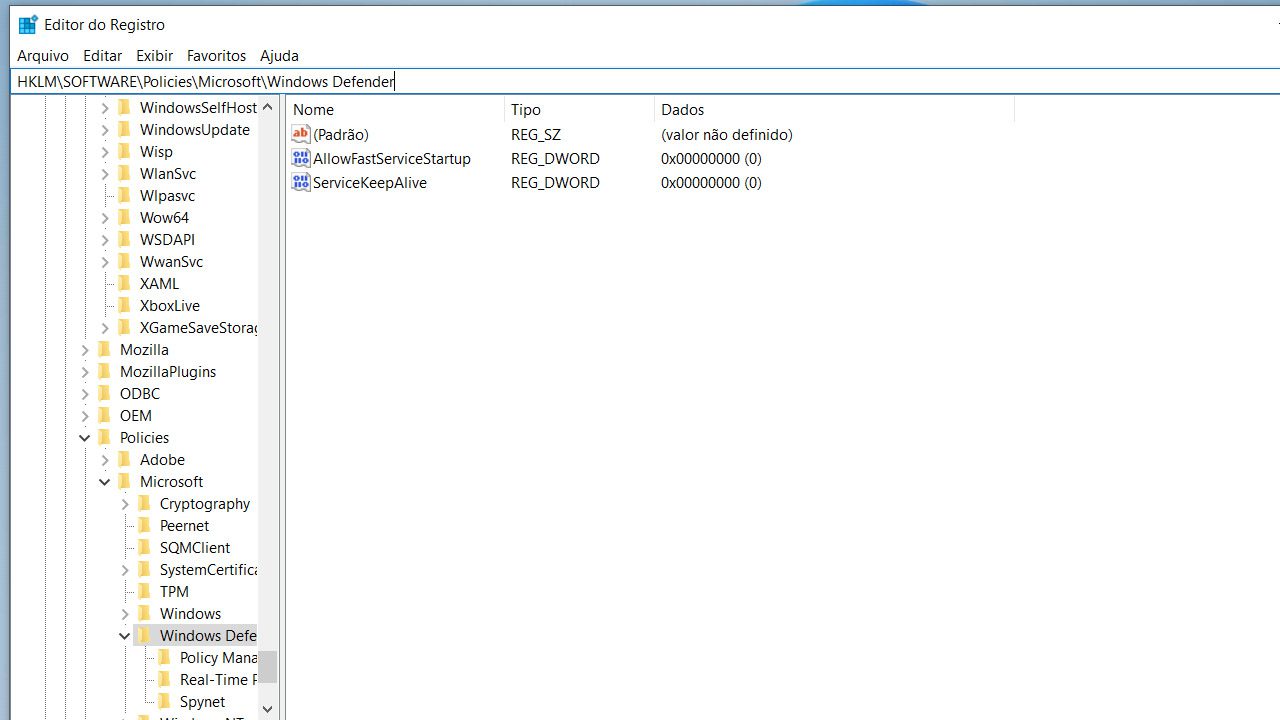1280x720 pixels.
Task: Expand the Wisp key
Action: click(x=105, y=151)
